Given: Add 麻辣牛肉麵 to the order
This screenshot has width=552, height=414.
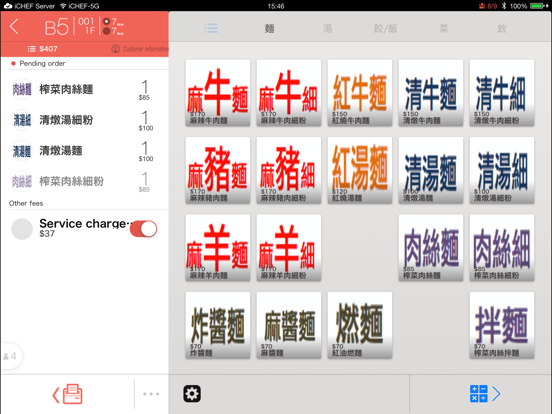Looking at the screenshot, I should (218, 93).
